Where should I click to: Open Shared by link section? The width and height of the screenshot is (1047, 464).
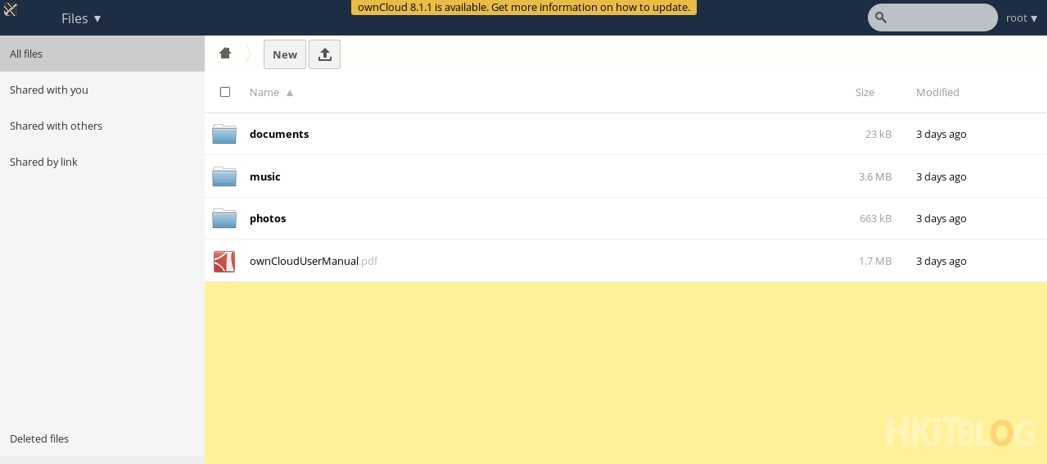(x=44, y=162)
